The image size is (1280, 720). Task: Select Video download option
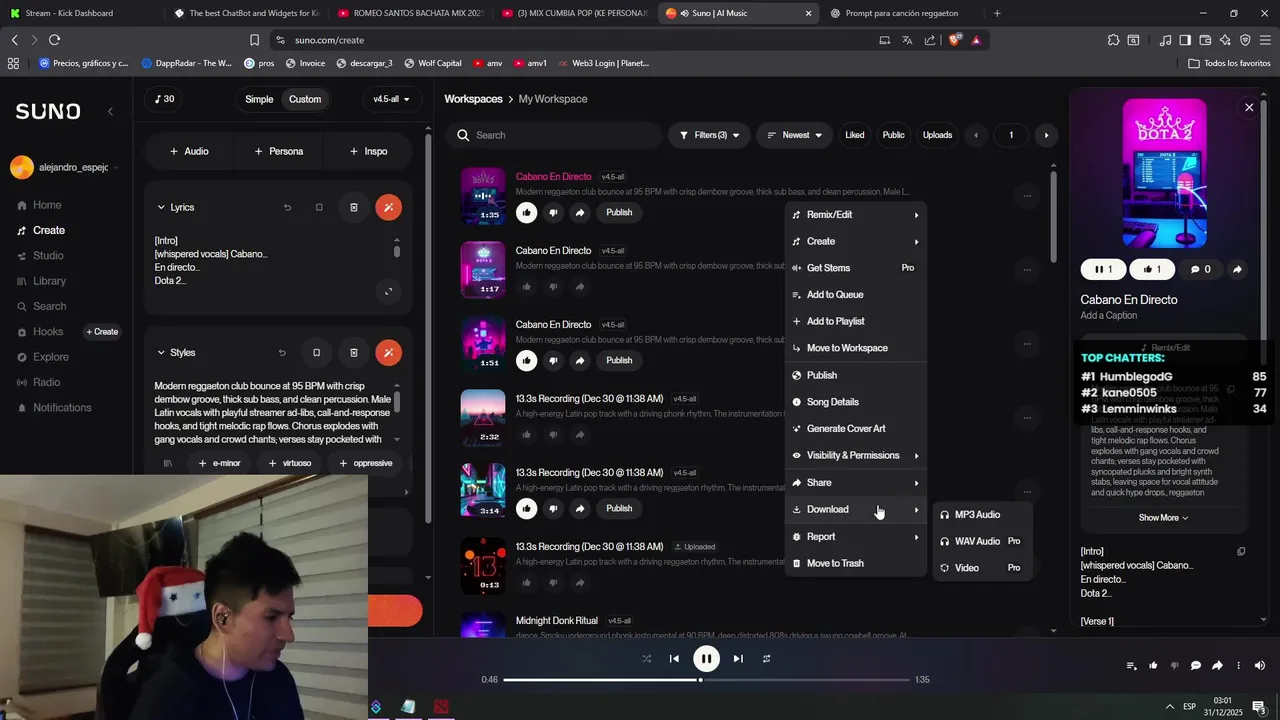982,568
